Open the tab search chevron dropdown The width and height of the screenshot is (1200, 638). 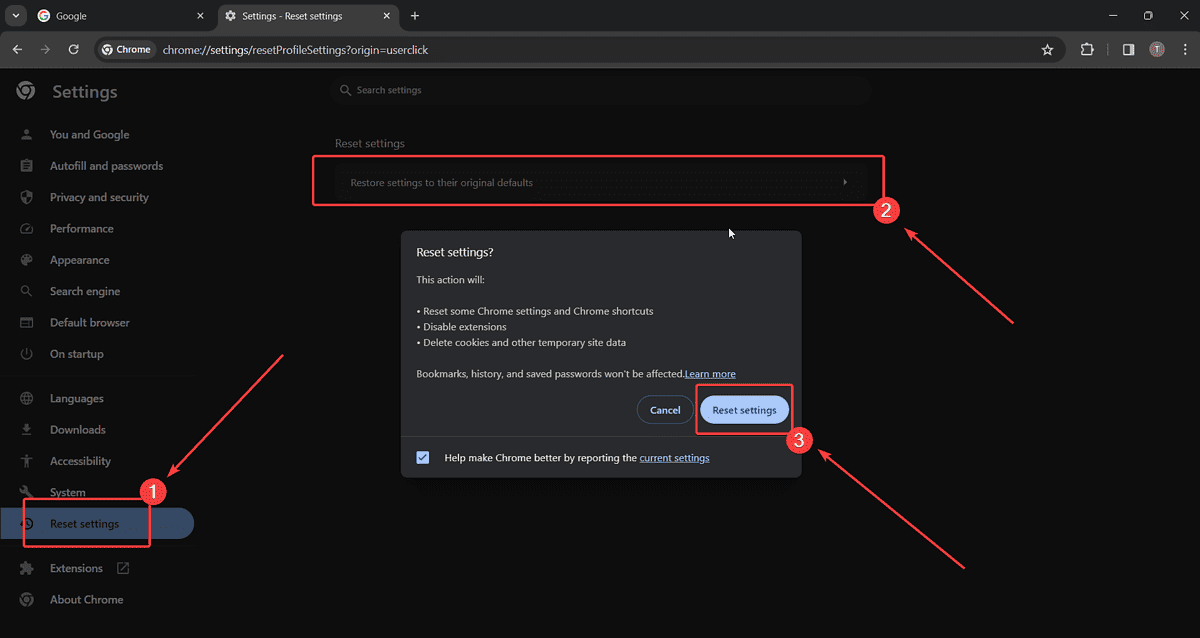[x=14, y=16]
